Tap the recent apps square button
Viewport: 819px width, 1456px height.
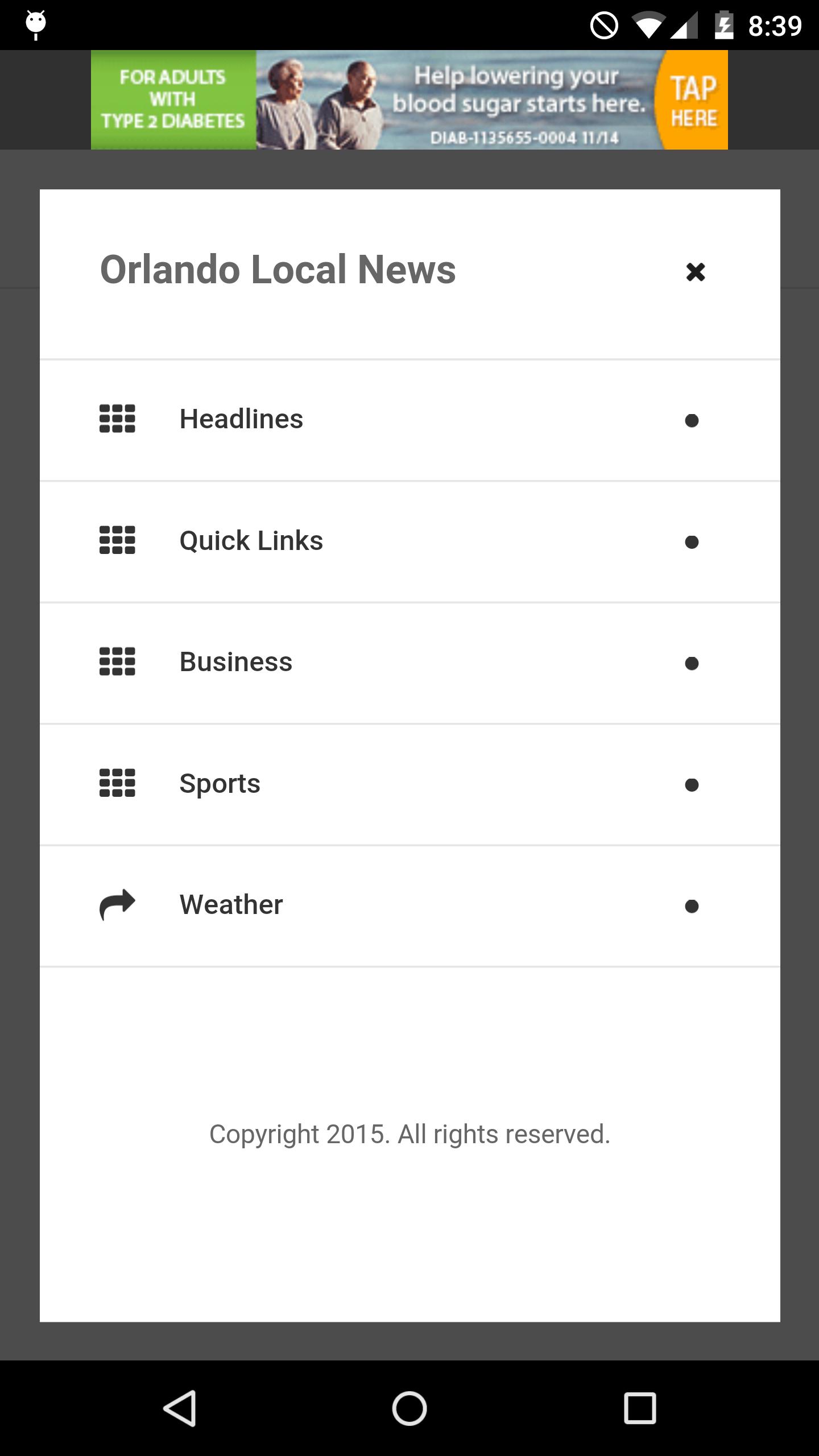[x=640, y=1408]
